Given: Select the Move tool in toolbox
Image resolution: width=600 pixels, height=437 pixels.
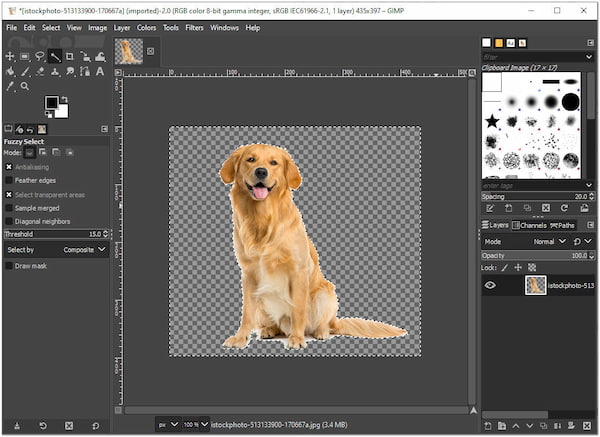Looking at the screenshot, I should coord(10,57).
